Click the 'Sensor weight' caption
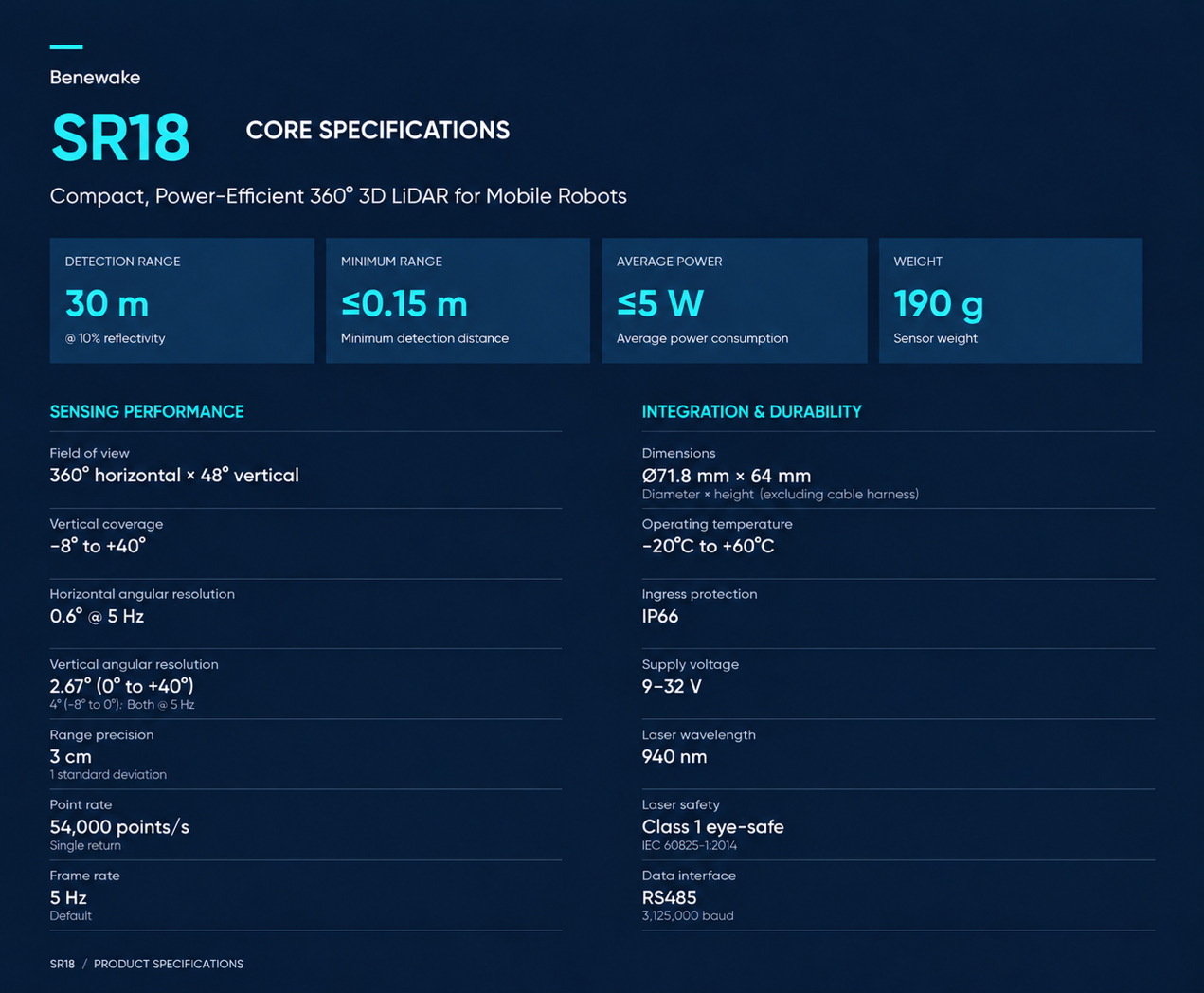Image resolution: width=1204 pixels, height=993 pixels. pos(935,338)
